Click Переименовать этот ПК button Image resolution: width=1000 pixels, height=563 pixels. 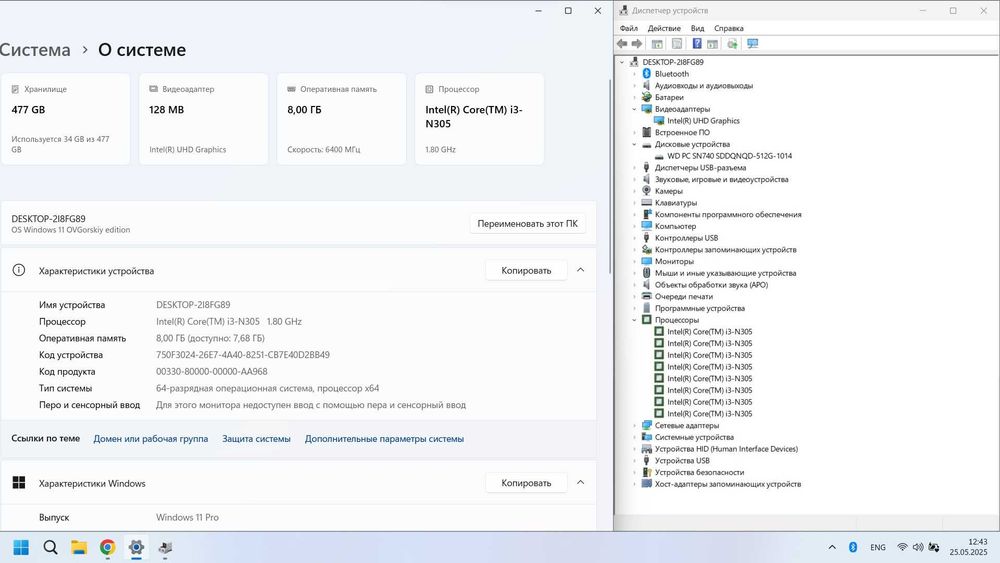[527, 224]
